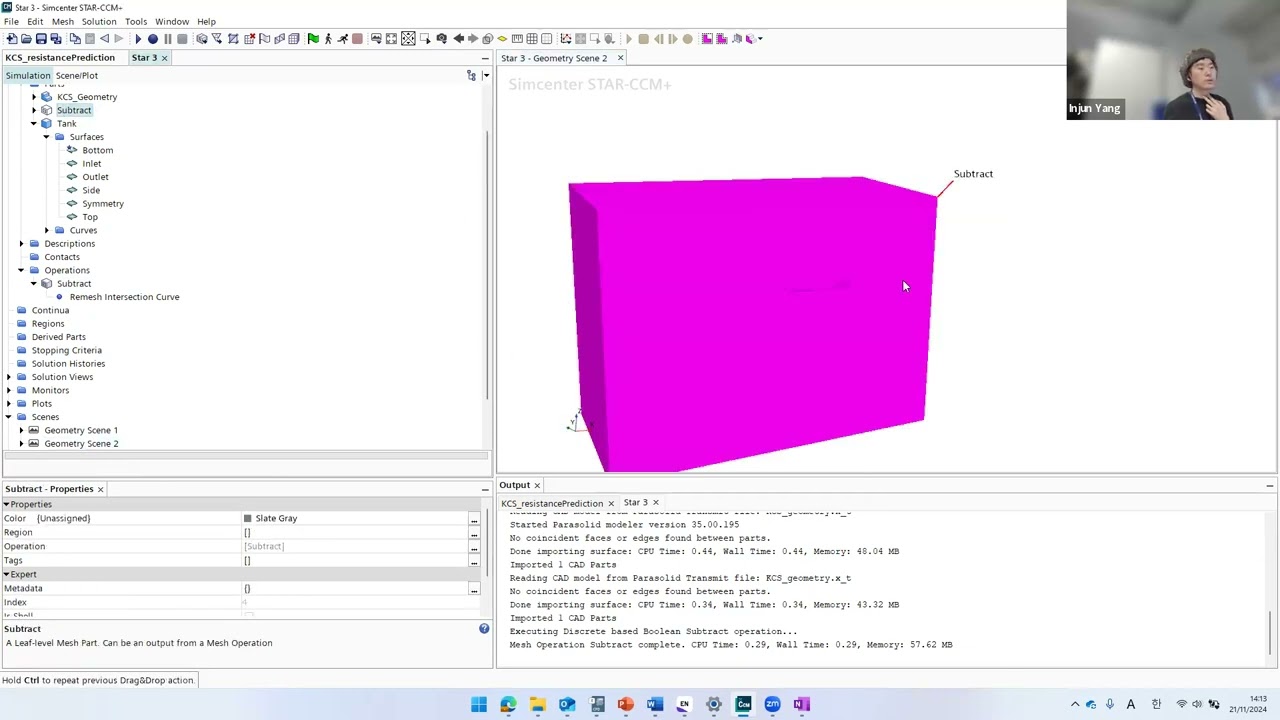The height and width of the screenshot is (720, 1280).
Task: Click the blue Play Macro triangle icon
Action: click(x=138, y=38)
